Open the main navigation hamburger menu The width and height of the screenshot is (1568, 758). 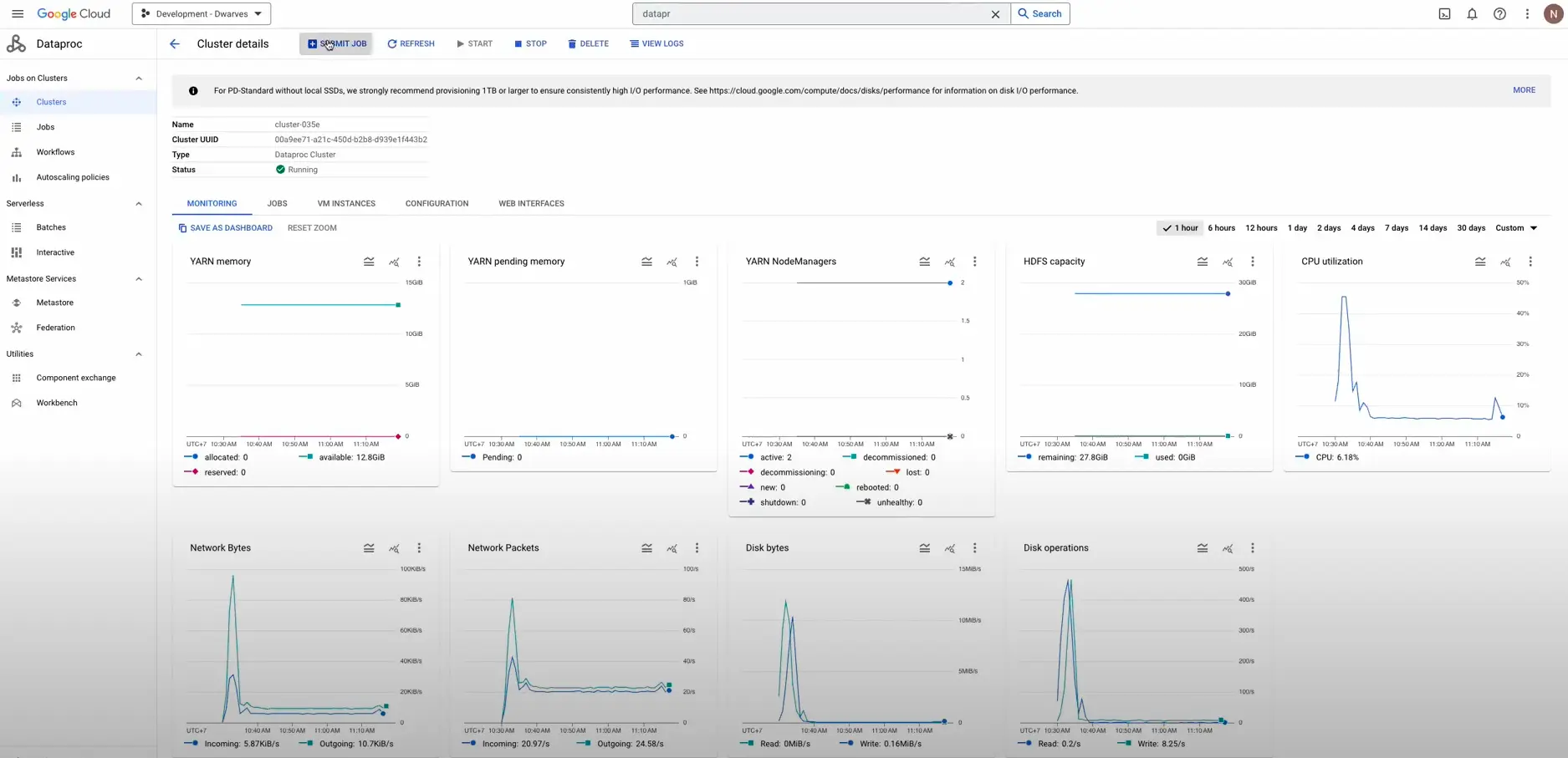point(18,13)
